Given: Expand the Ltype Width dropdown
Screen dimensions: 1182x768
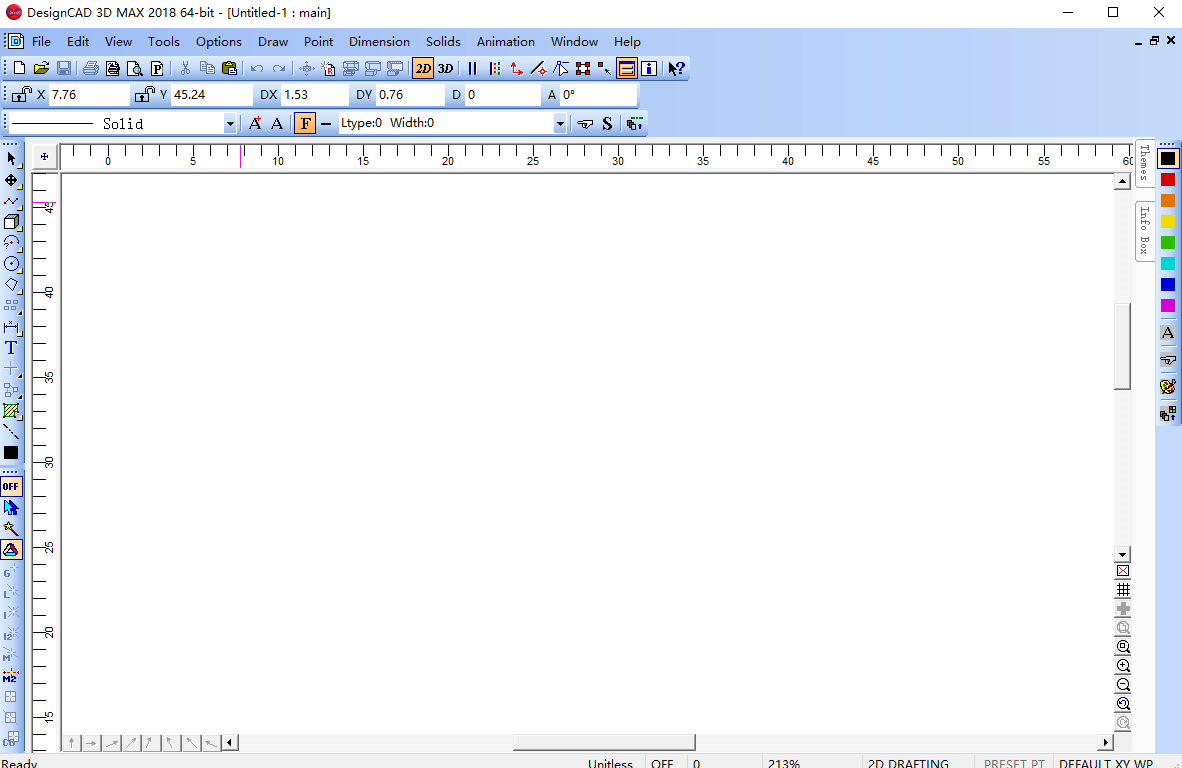Looking at the screenshot, I should point(559,124).
